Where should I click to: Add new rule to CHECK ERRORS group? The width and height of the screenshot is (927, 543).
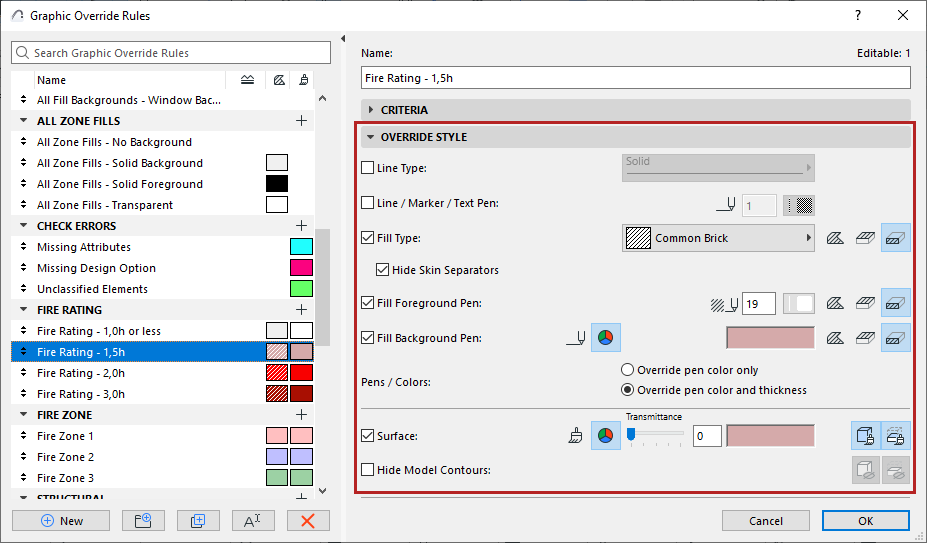pos(302,225)
